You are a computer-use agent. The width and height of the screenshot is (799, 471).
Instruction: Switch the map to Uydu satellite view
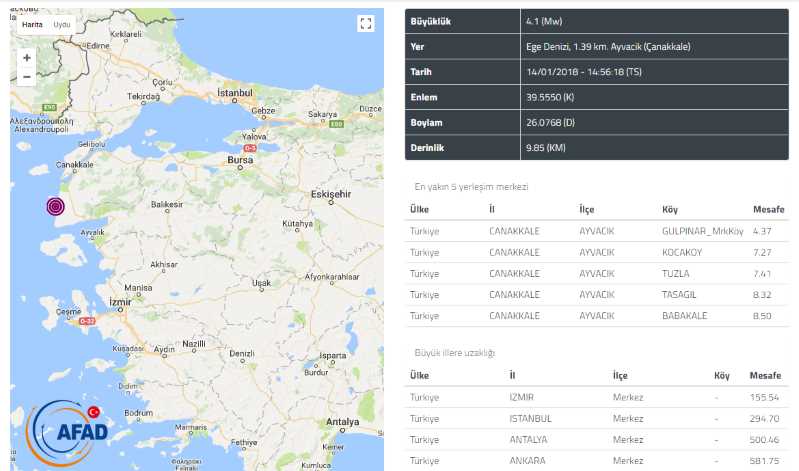[62, 23]
